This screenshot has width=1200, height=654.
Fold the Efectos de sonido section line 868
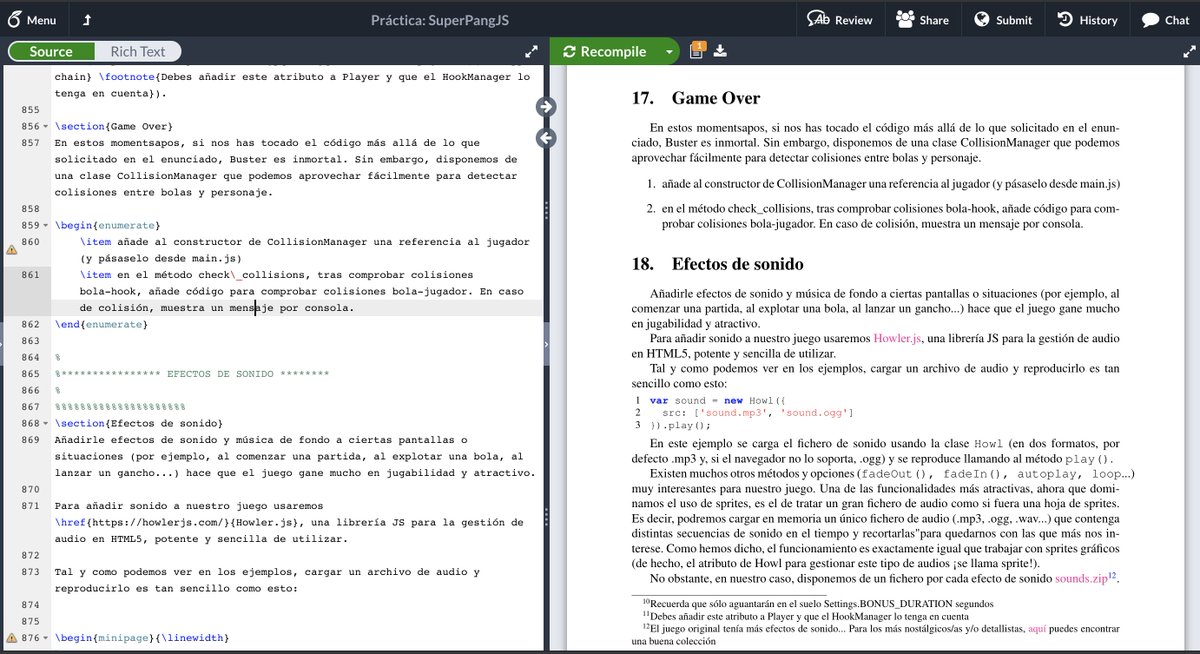[45, 424]
